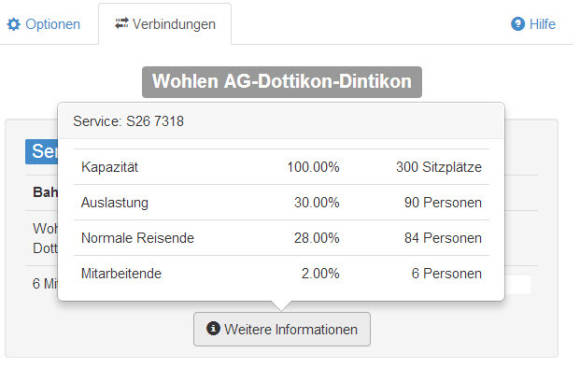Click the 30.00% Auslastung value
Screen dimensions: 580x367
[x=317, y=203]
